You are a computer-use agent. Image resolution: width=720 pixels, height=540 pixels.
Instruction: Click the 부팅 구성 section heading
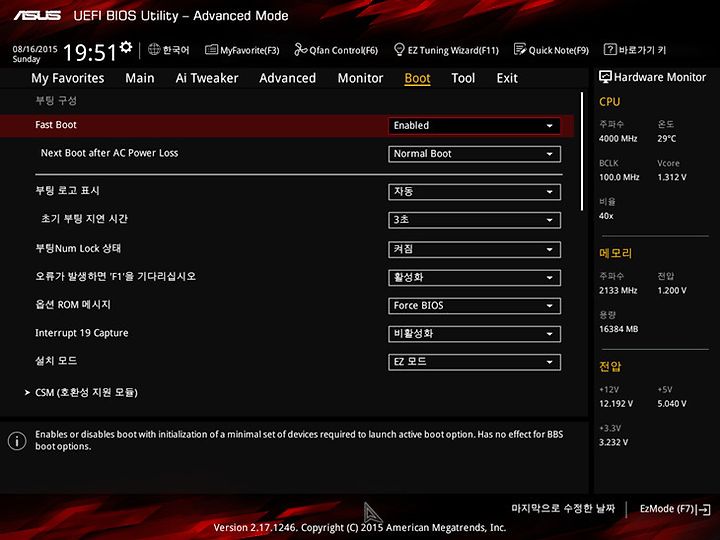56,101
